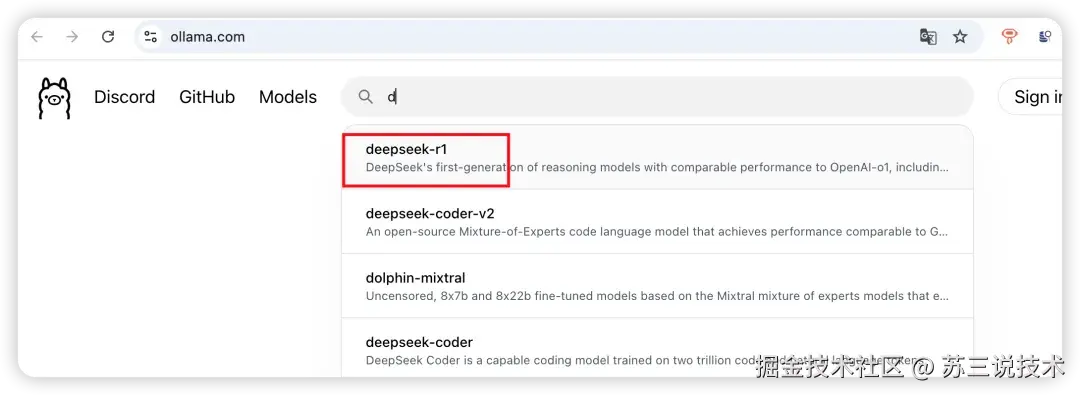Open the Discord link
This screenshot has height=395, width=1080.
coord(125,97)
